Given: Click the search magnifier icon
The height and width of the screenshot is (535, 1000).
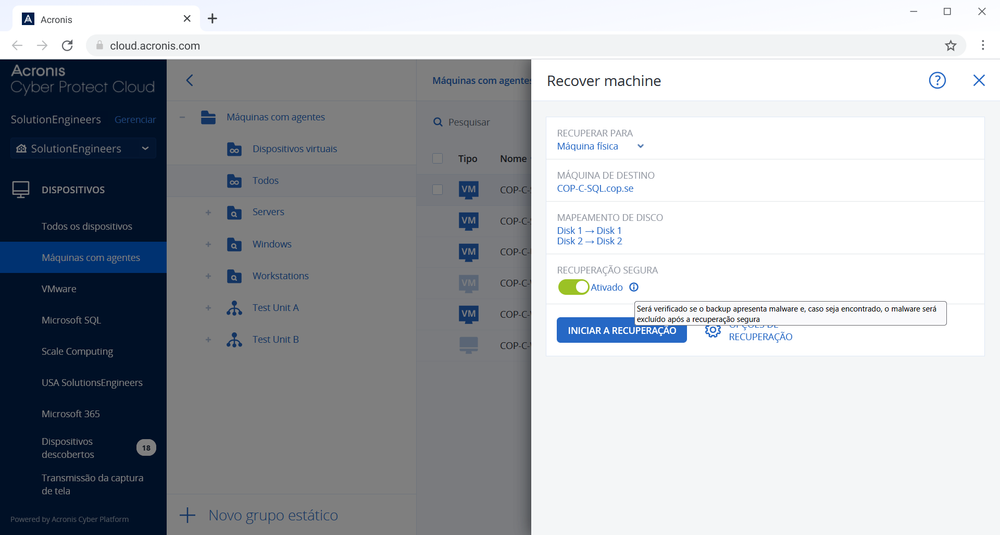Looking at the screenshot, I should (x=438, y=122).
